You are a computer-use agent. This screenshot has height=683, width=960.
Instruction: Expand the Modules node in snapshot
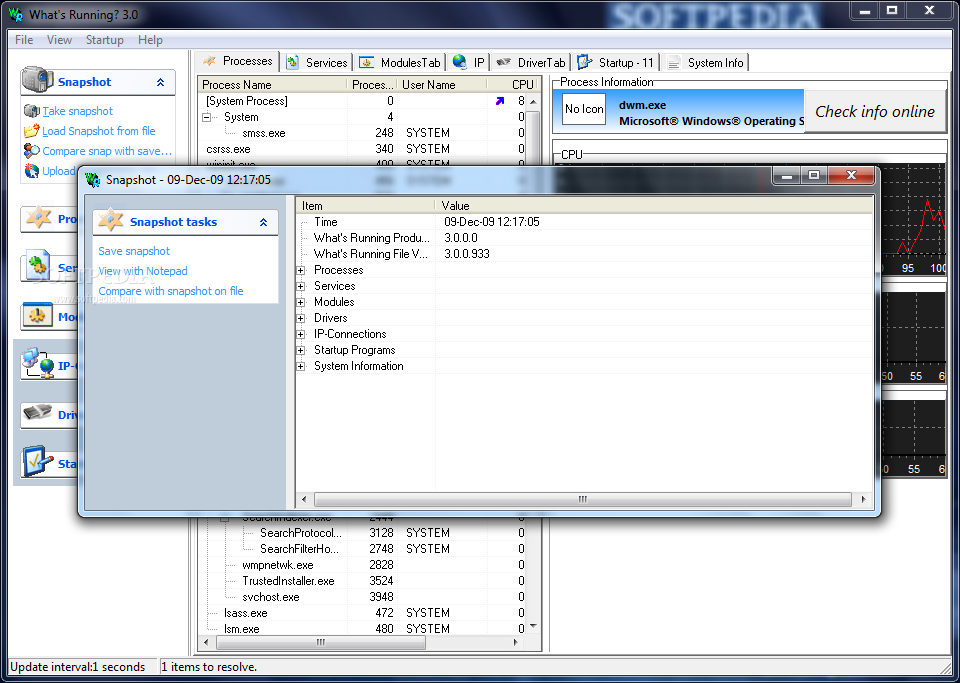click(x=301, y=302)
